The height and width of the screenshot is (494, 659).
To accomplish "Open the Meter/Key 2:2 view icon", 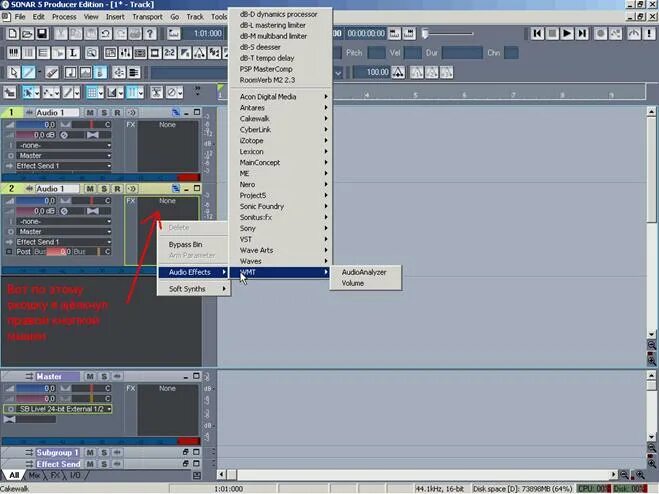I will coord(169,53).
